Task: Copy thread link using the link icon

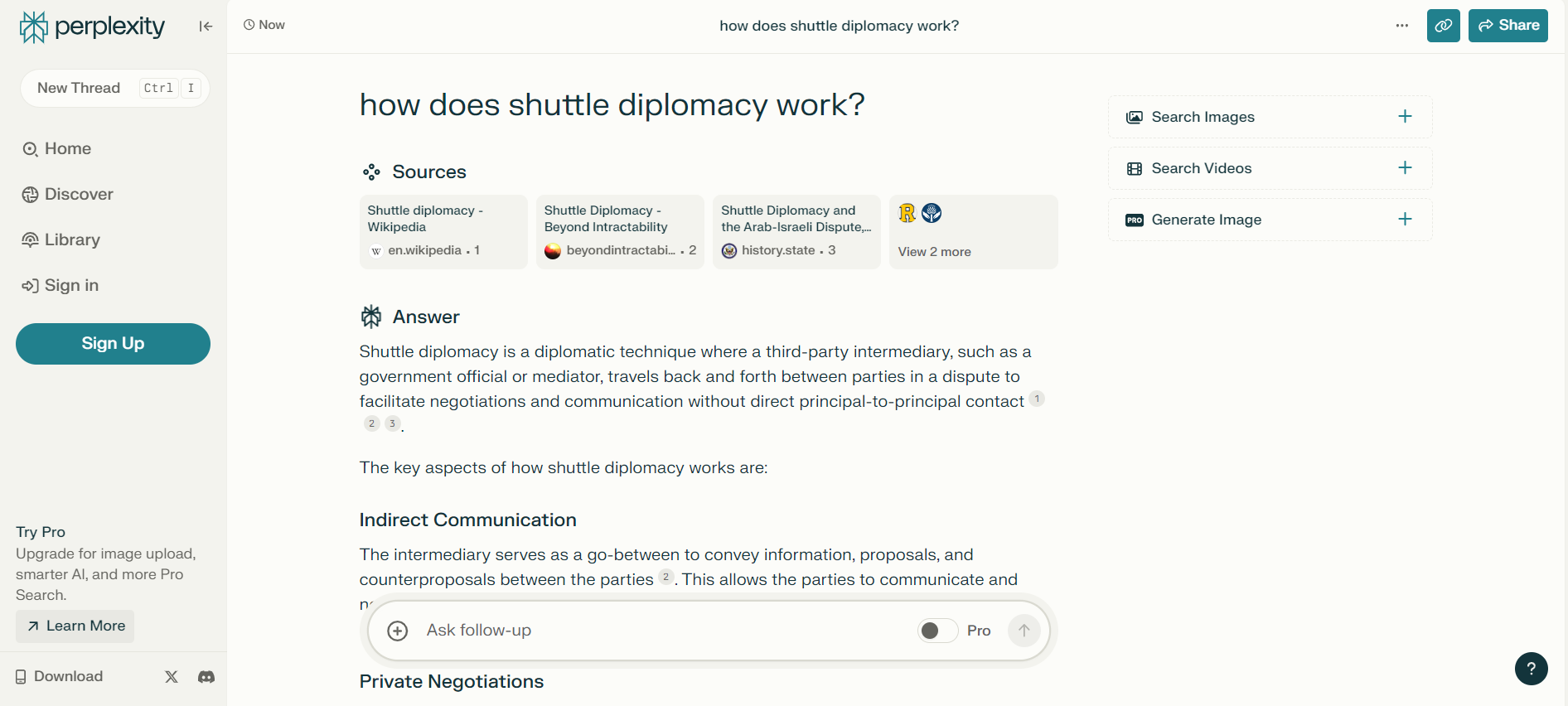Action: tap(1443, 26)
